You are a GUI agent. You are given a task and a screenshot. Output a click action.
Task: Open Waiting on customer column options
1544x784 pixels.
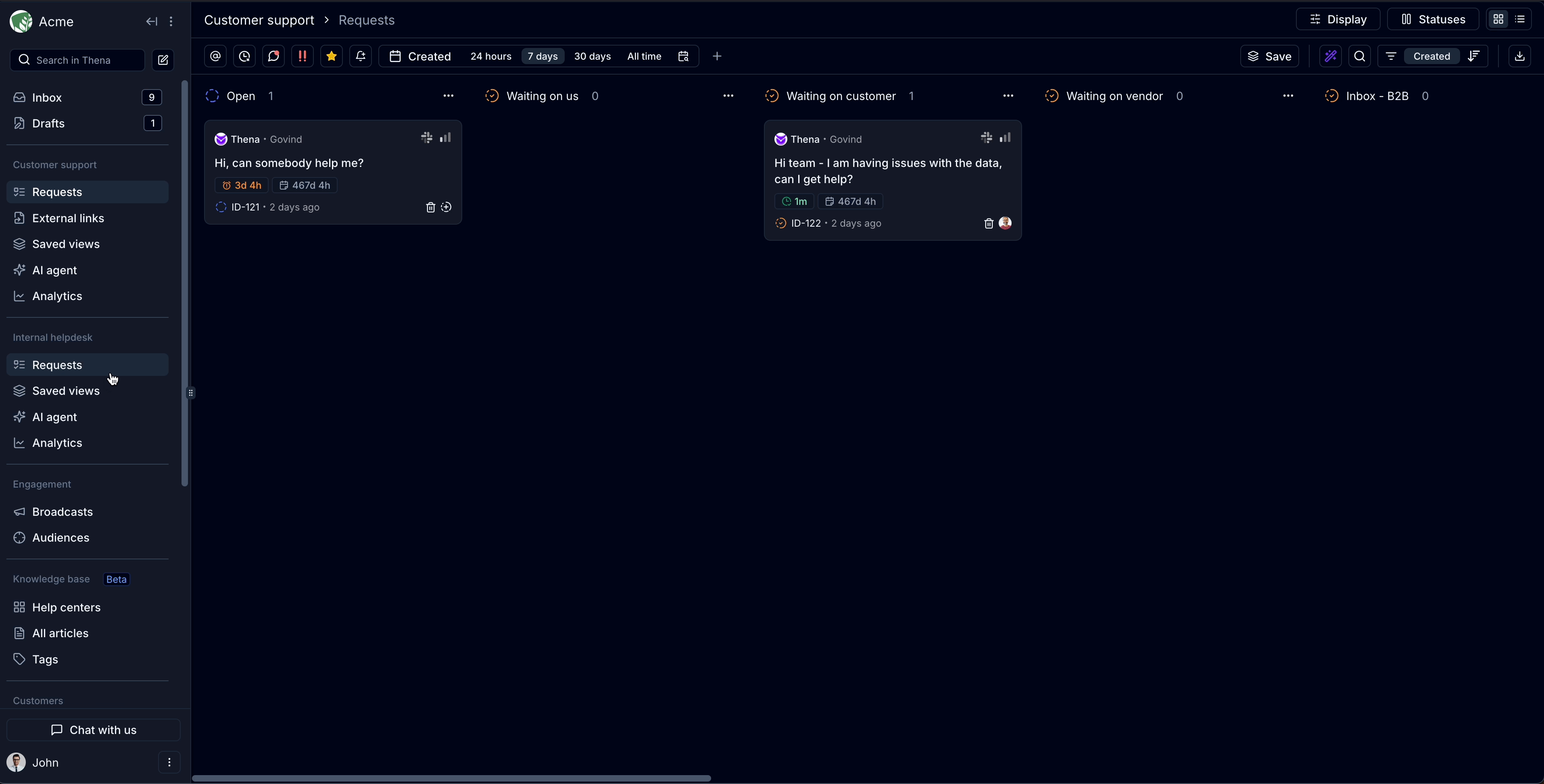[1008, 96]
